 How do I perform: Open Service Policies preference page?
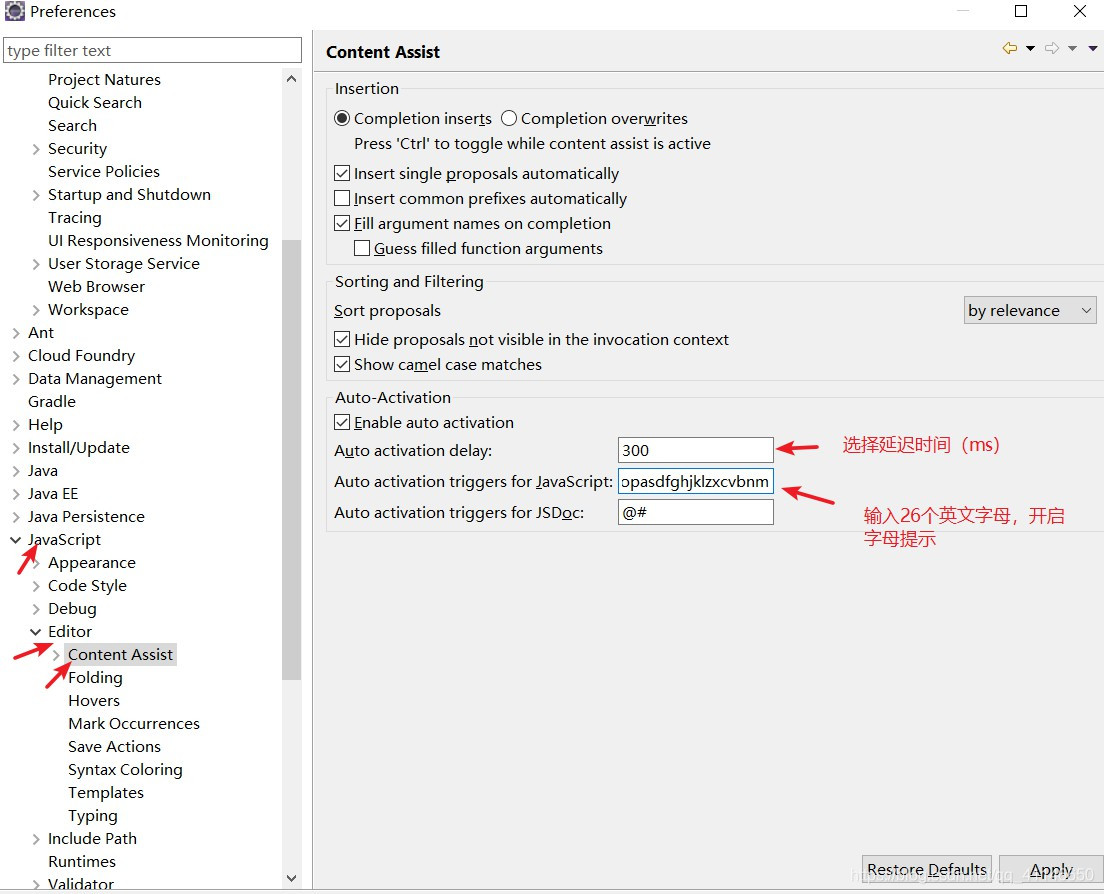pos(104,172)
